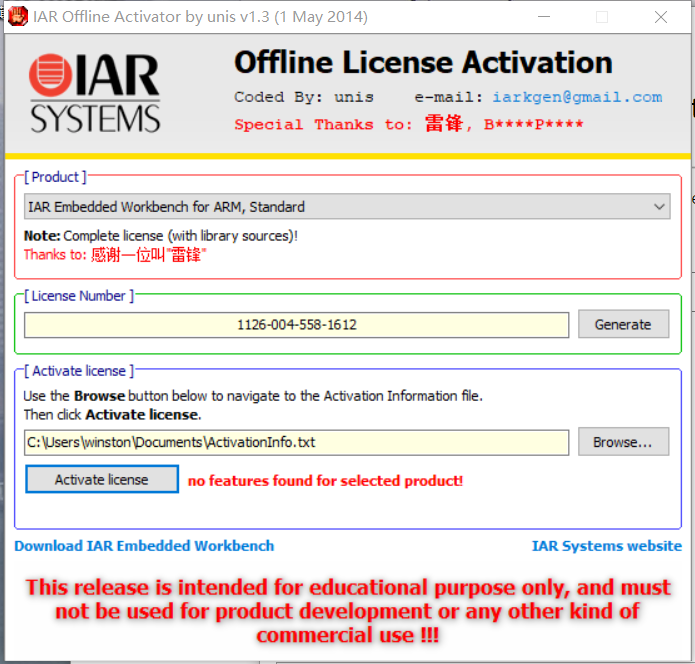This screenshot has height=664, width=695.
Task: Click the IAR Systems logo
Action: click(x=95, y=94)
